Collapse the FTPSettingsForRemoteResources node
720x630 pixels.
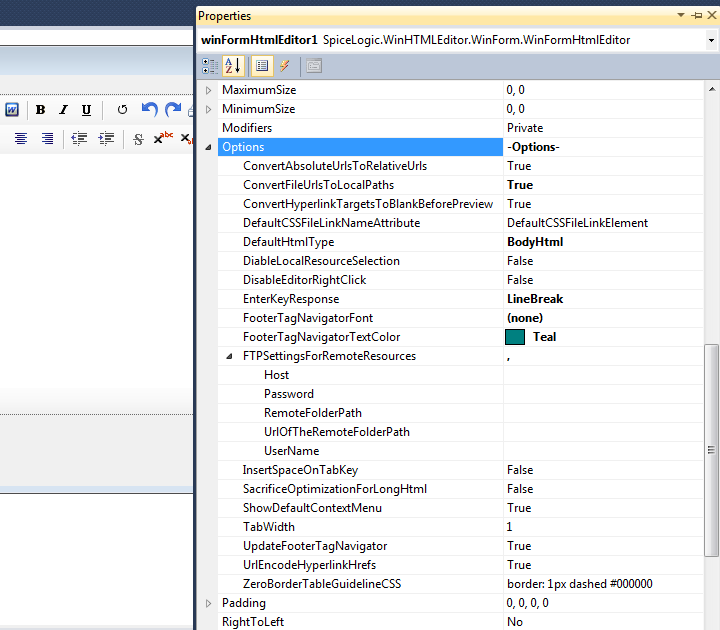point(229,356)
